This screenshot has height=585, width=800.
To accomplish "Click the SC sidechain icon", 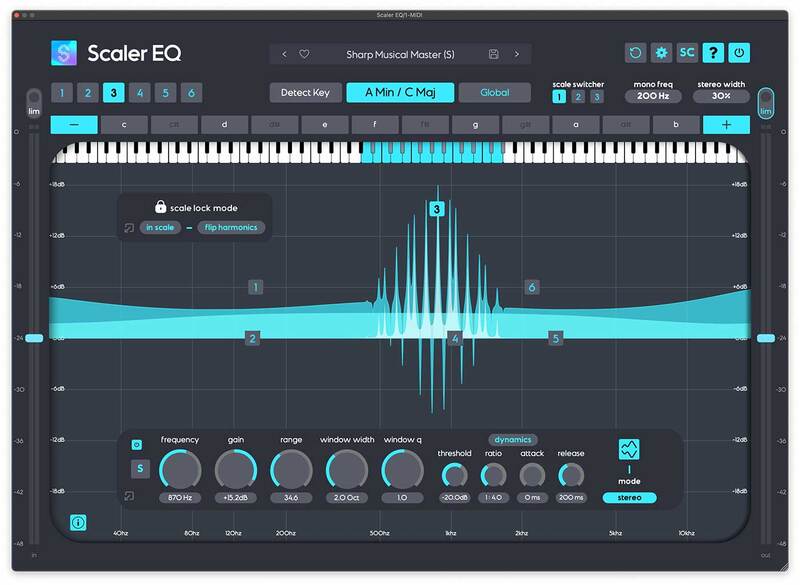I will pos(687,53).
